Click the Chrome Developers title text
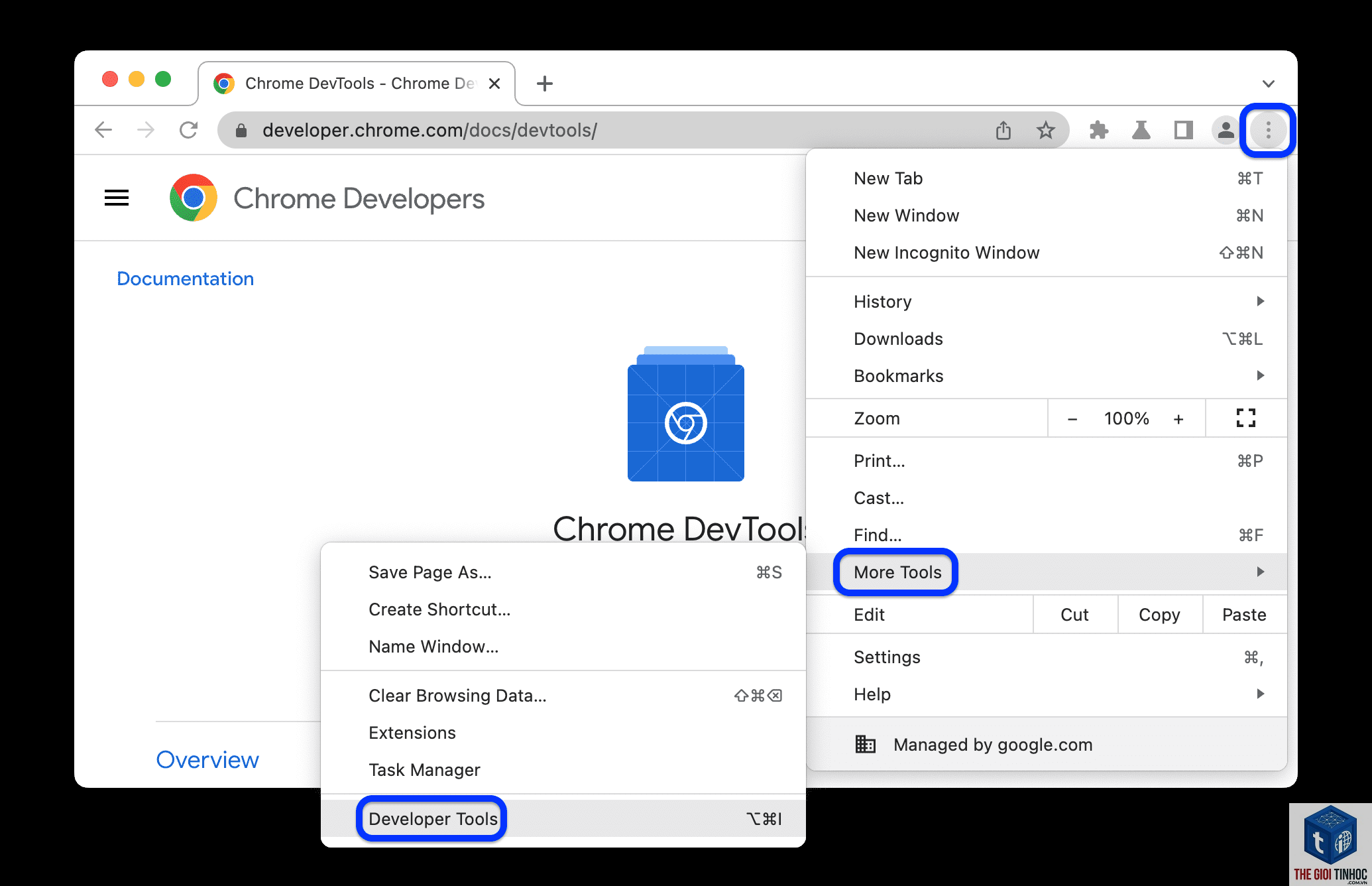 click(359, 198)
